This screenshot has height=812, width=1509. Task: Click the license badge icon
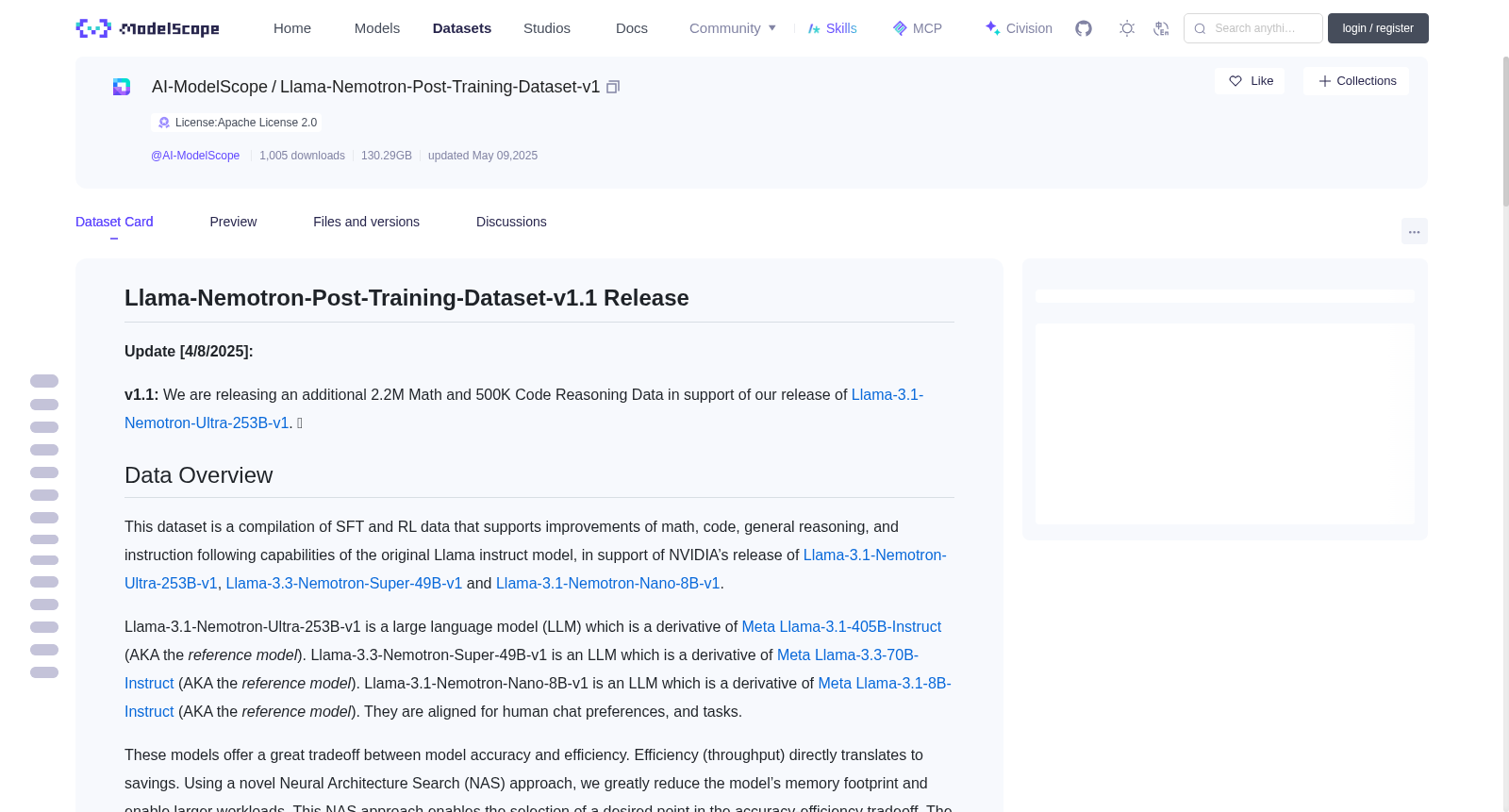point(164,123)
